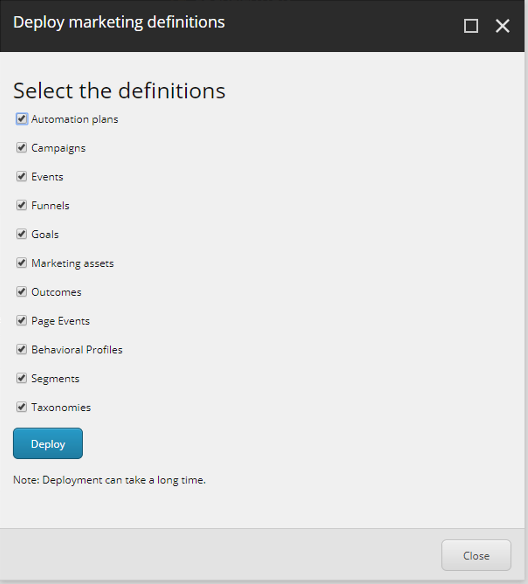Toggle the Campaigns checkbox
This screenshot has height=584, width=528.
coord(22,147)
